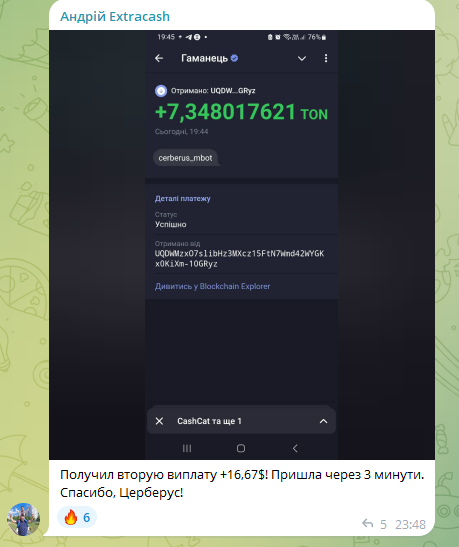Screen dimensions: 459x547
Task: Click the message timestamp 23:48
Action: click(x=410, y=524)
